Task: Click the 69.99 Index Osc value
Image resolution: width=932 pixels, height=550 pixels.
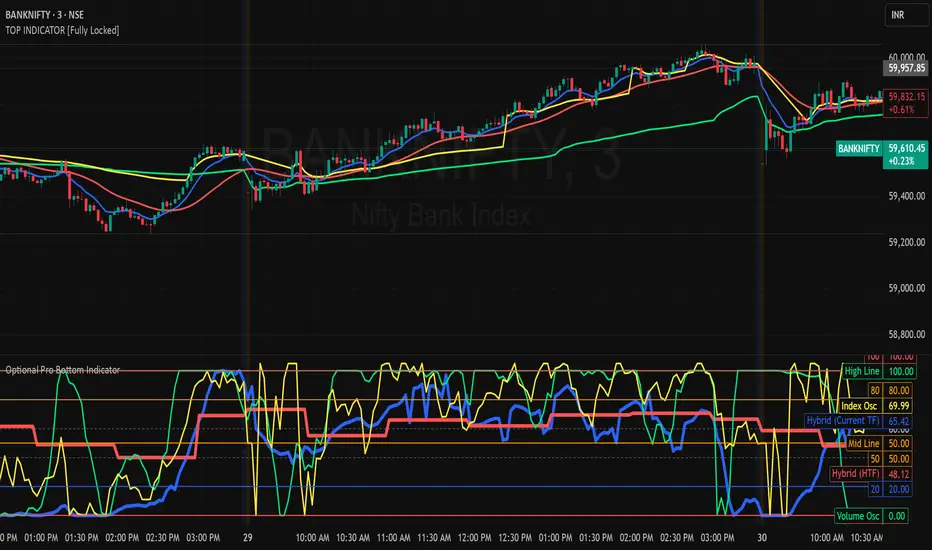Action: pyautogui.click(x=899, y=406)
